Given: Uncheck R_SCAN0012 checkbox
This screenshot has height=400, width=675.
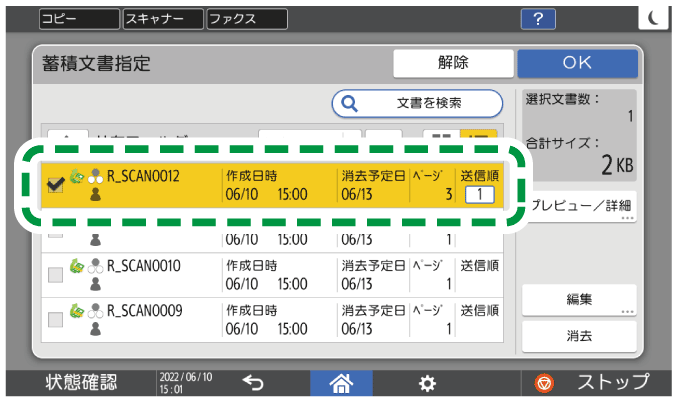Looking at the screenshot, I should click(x=56, y=185).
